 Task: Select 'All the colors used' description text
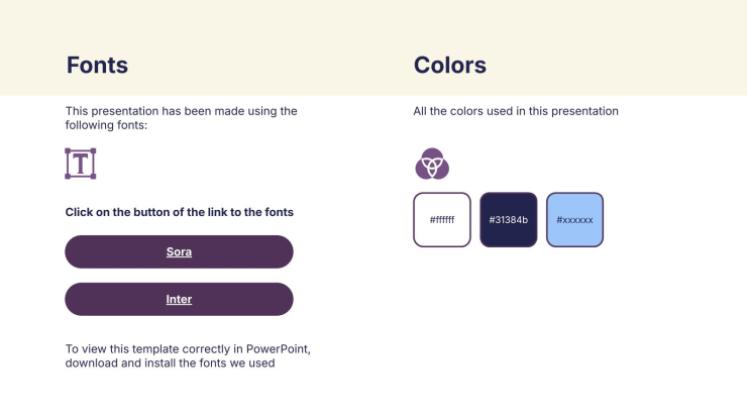click(515, 111)
